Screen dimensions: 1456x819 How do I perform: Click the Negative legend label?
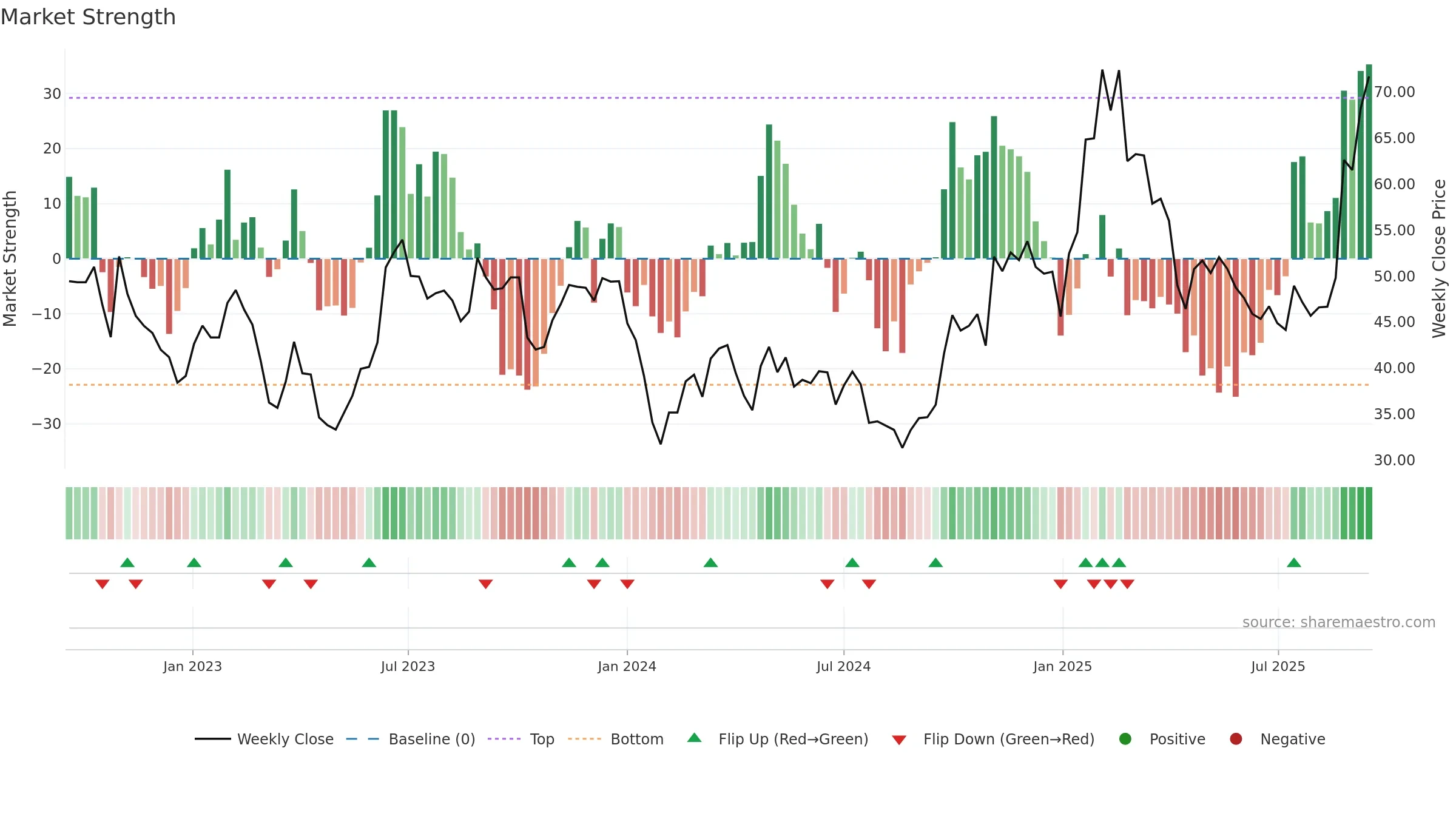tap(1292, 739)
